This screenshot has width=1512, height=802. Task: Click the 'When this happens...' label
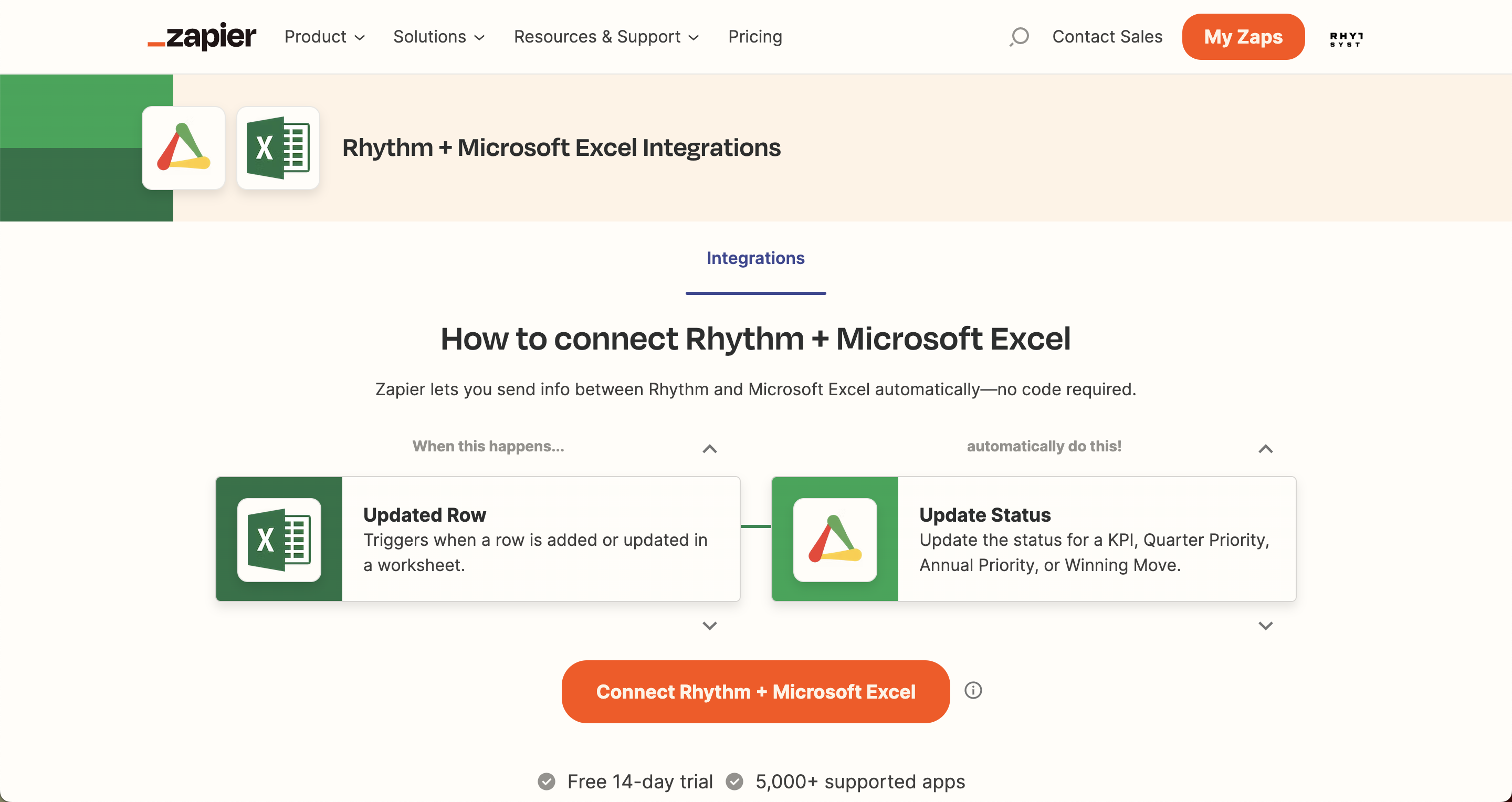click(488, 447)
